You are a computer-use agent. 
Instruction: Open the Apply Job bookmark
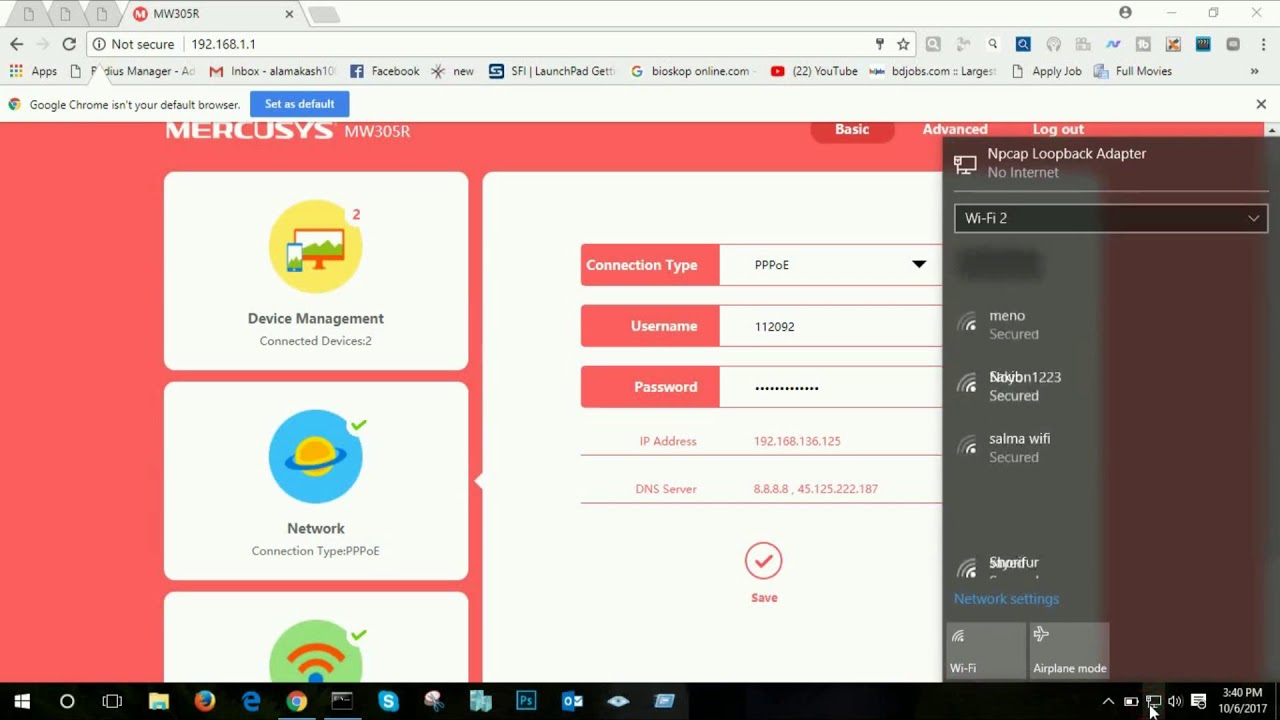(x=1047, y=71)
